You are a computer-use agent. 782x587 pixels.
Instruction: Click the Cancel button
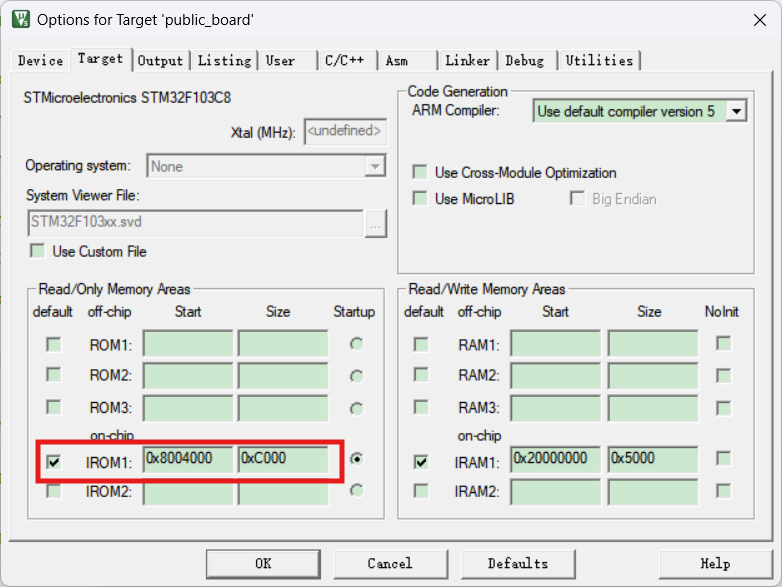pos(391,564)
